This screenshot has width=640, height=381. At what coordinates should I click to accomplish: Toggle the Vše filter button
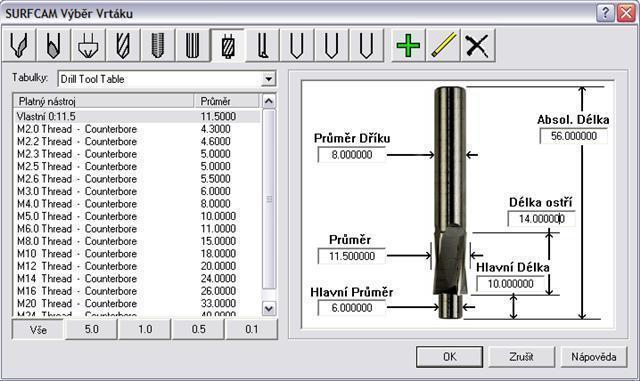point(38,329)
